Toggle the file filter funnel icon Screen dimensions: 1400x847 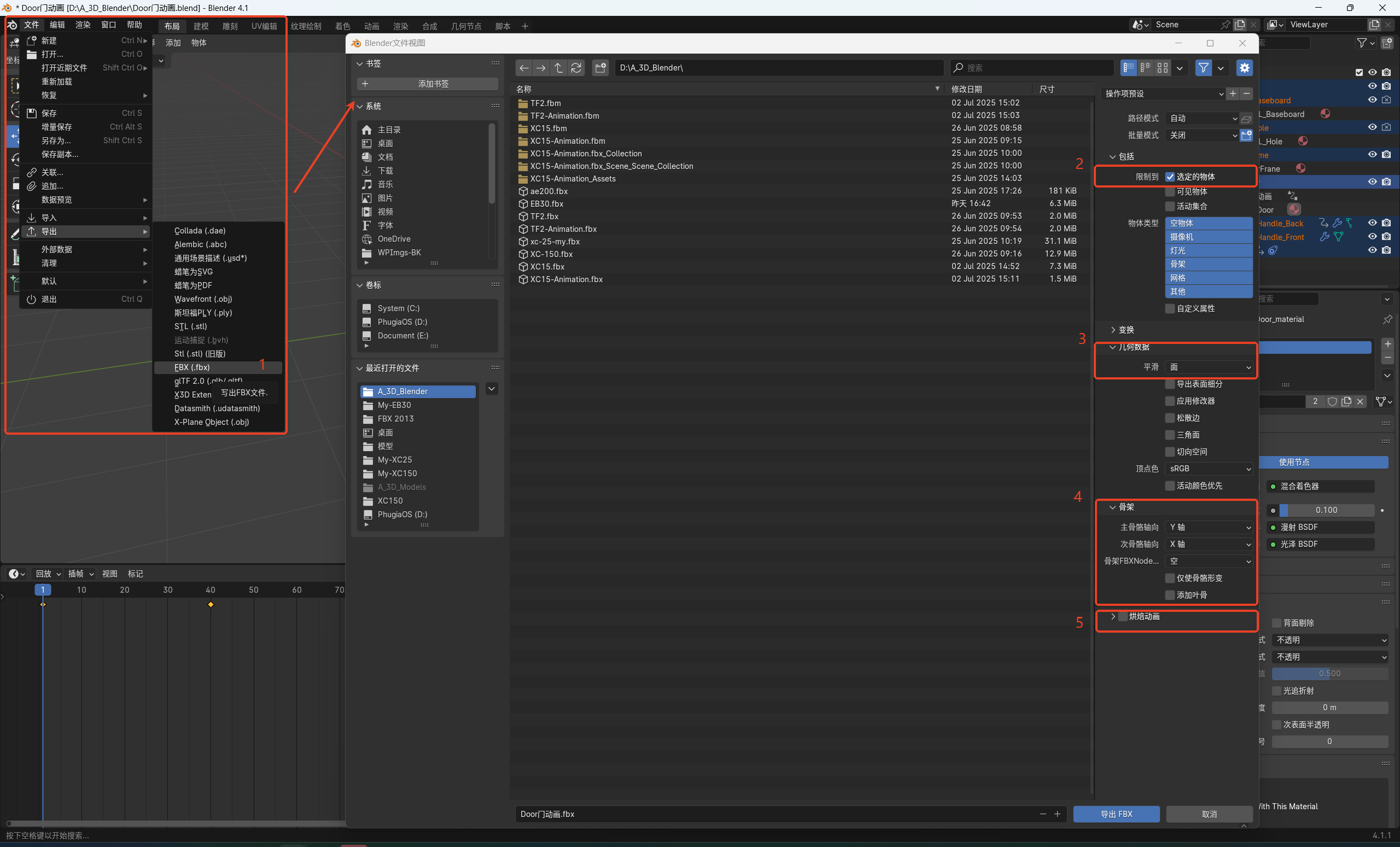(x=1204, y=68)
